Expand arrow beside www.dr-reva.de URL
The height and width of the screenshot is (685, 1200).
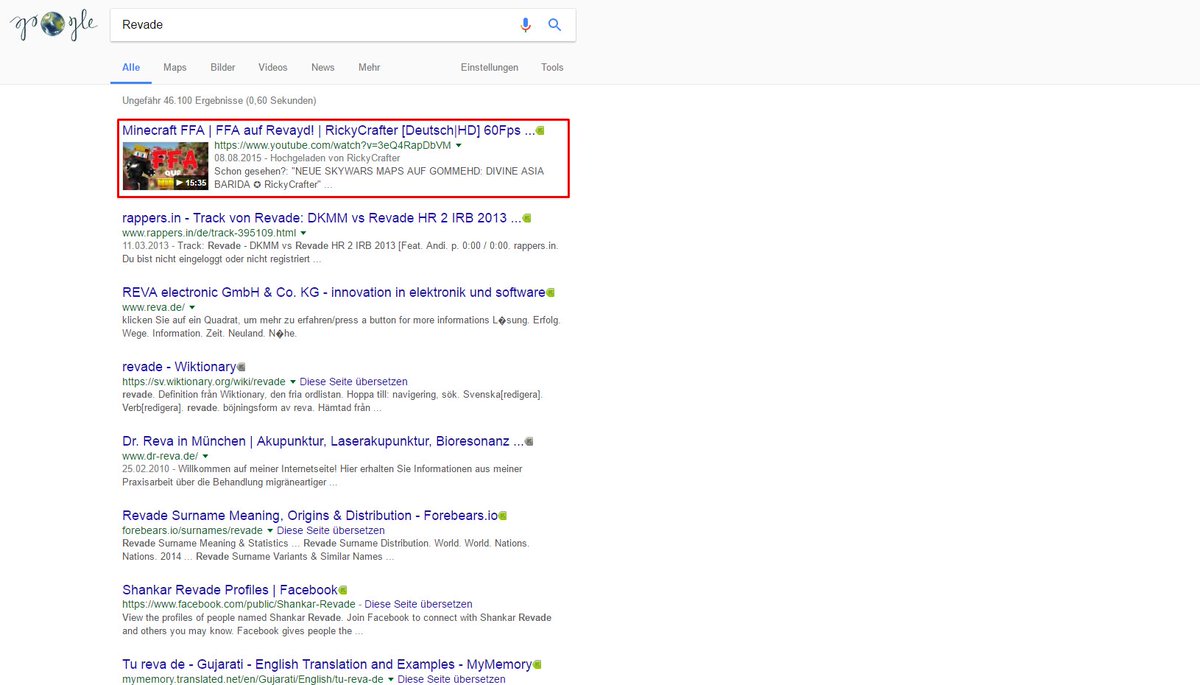(205, 456)
